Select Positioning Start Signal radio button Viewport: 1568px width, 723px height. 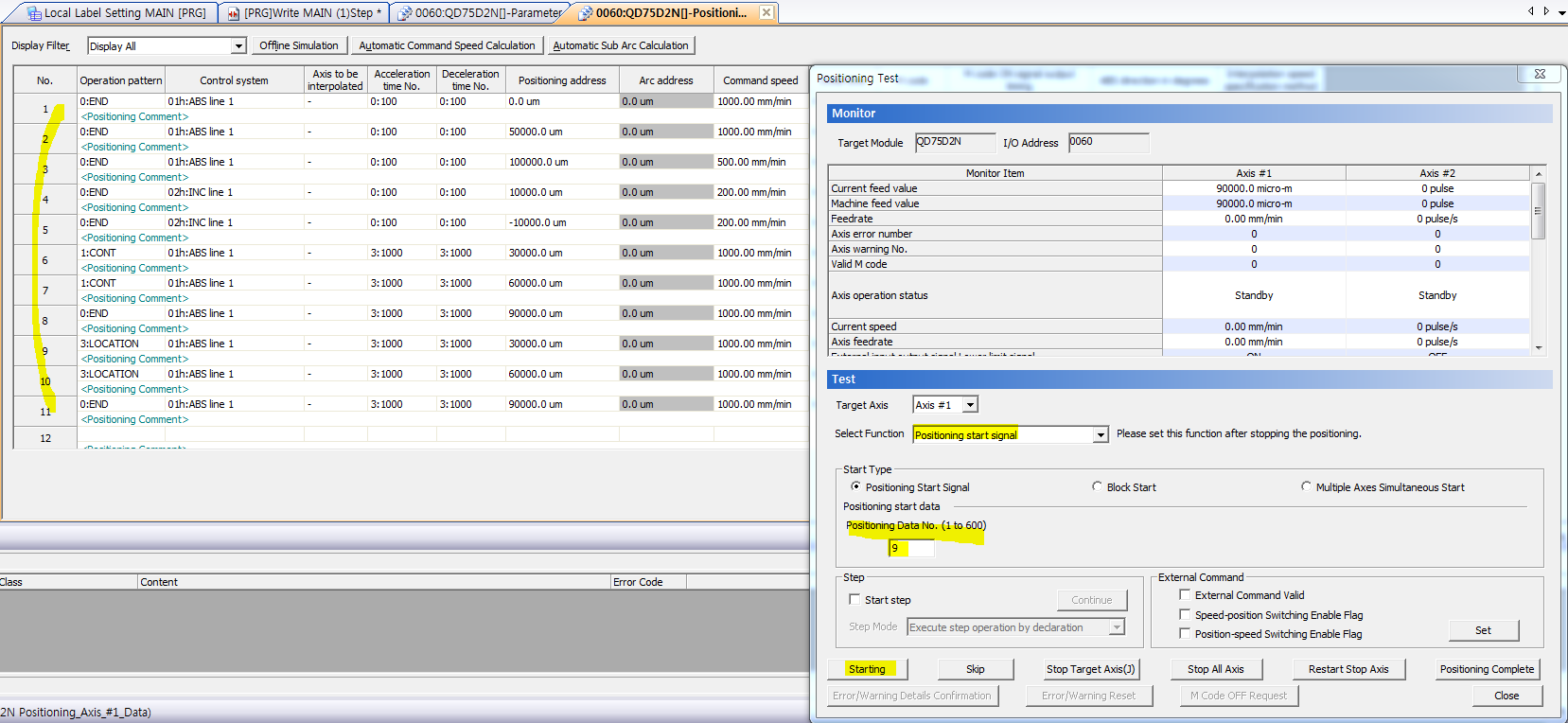click(855, 486)
